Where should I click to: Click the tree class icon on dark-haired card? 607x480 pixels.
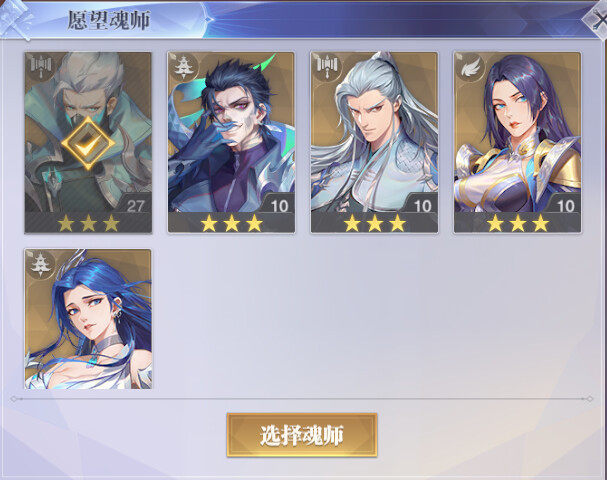(x=183, y=66)
